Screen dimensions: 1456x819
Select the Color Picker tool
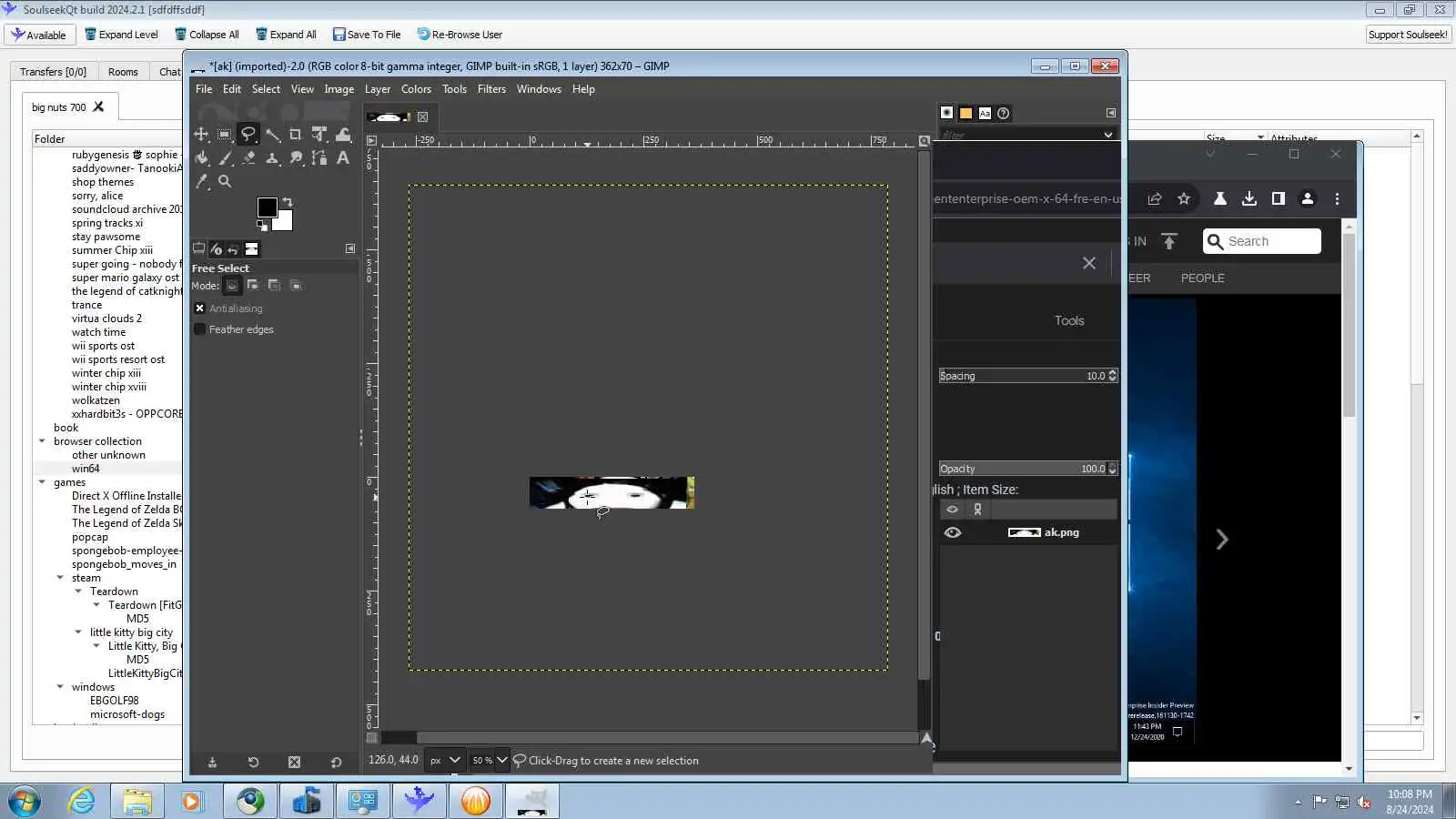[201, 181]
